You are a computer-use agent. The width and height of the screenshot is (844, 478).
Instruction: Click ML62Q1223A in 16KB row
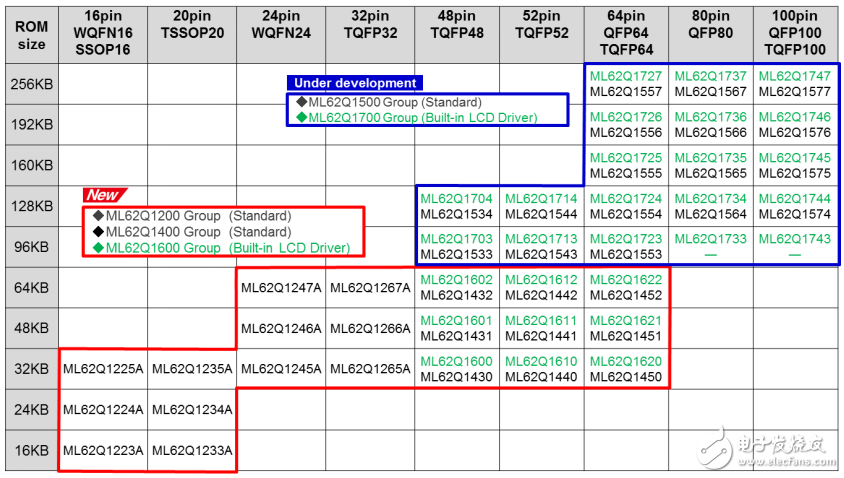[x=103, y=451]
